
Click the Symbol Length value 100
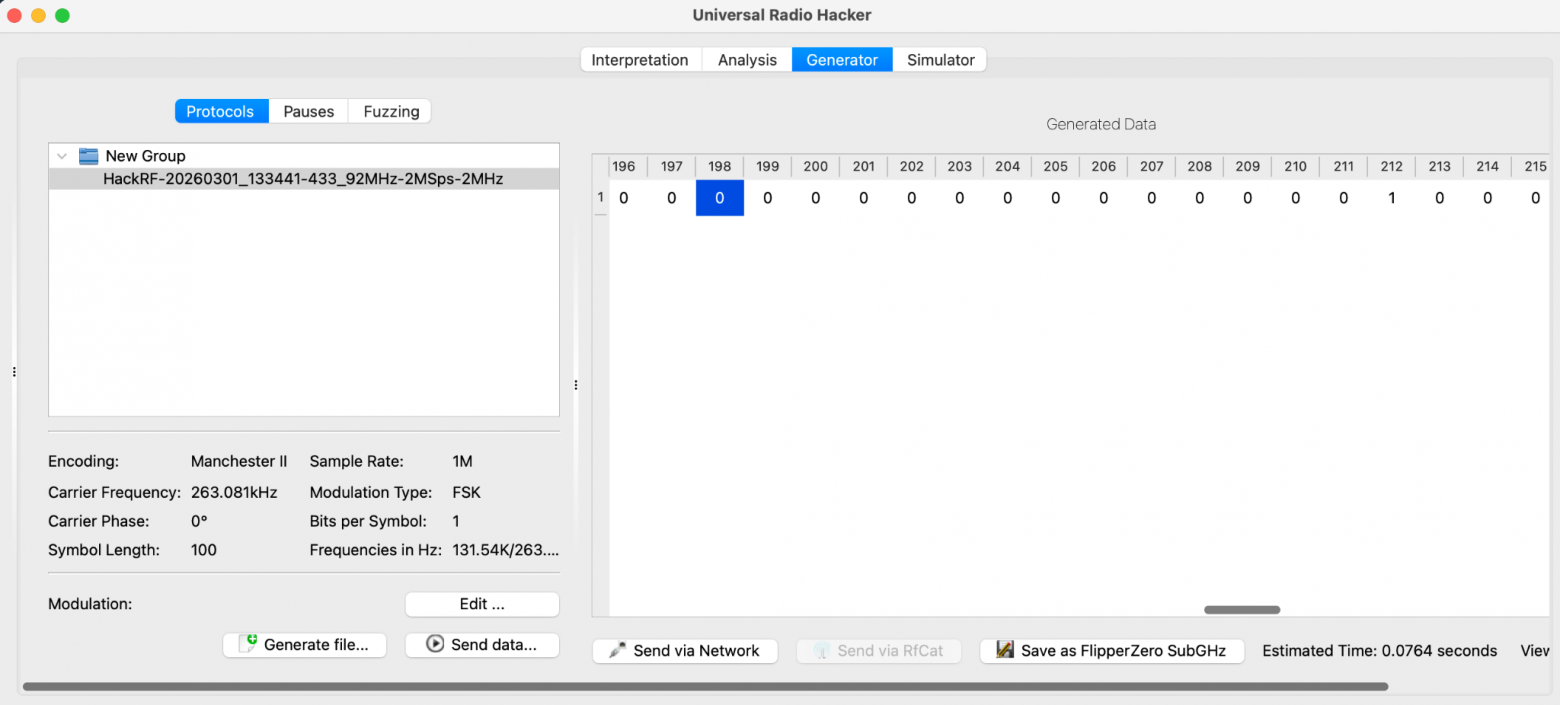[204, 550]
